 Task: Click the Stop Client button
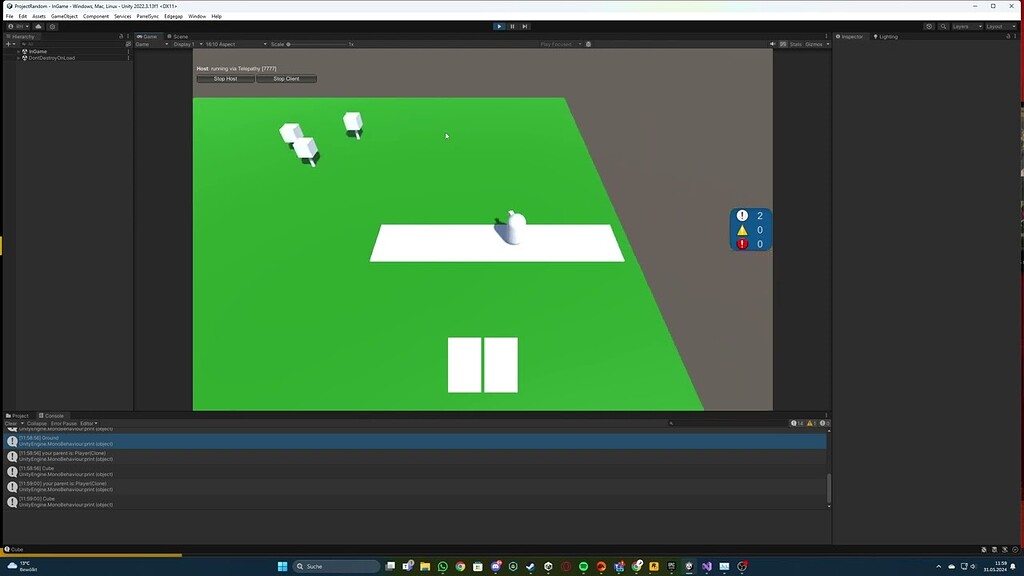287,78
